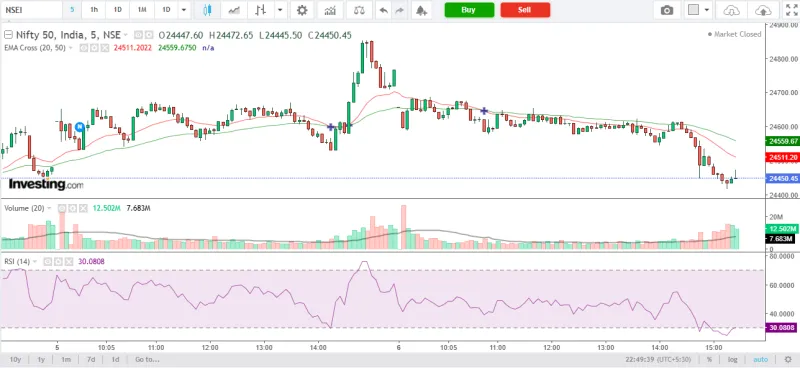Take a chart snapshot with camera icon

tap(667, 10)
